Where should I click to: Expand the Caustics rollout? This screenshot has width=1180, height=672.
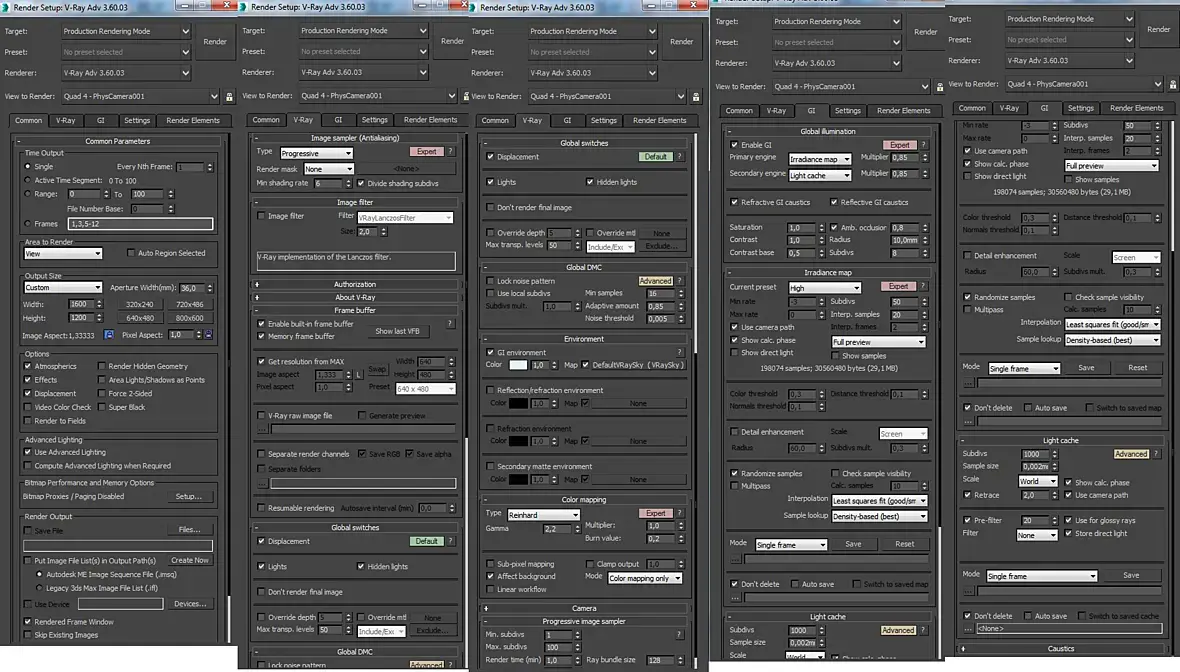(1061, 649)
